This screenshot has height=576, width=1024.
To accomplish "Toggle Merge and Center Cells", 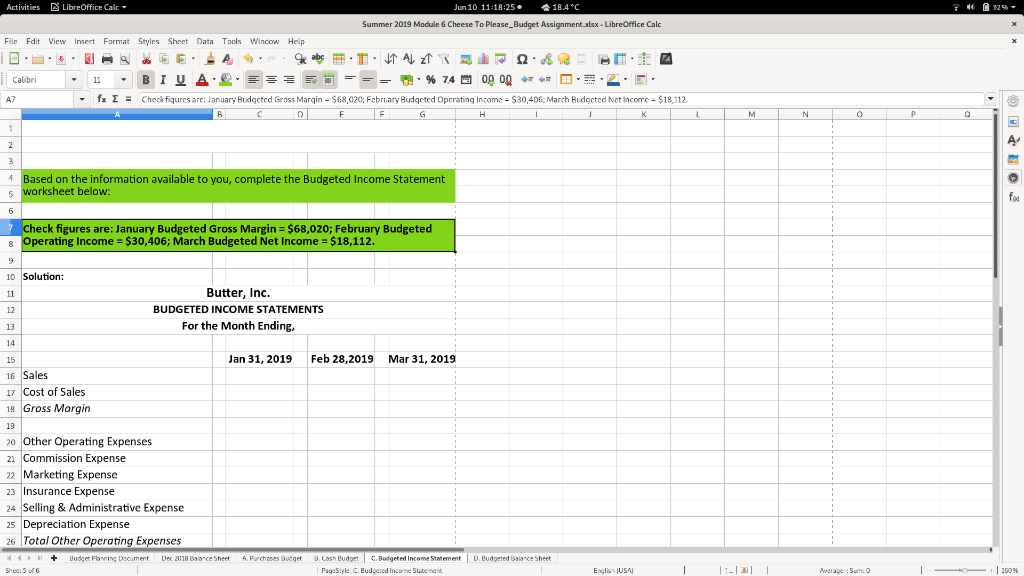I will click(x=328, y=80).
